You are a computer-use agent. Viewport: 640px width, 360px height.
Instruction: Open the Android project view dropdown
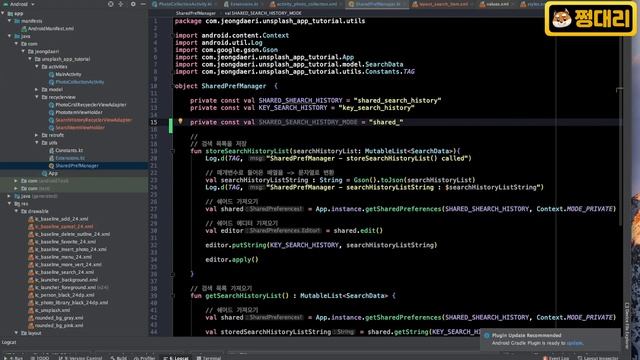click(19, 4)
